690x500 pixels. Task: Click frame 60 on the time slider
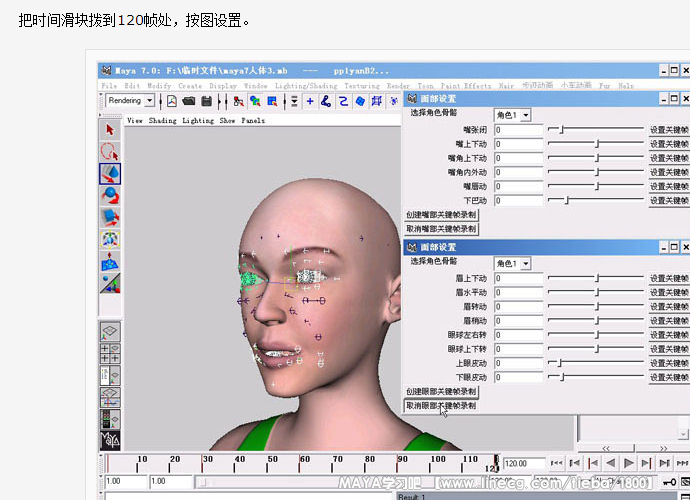coord(300,463)
